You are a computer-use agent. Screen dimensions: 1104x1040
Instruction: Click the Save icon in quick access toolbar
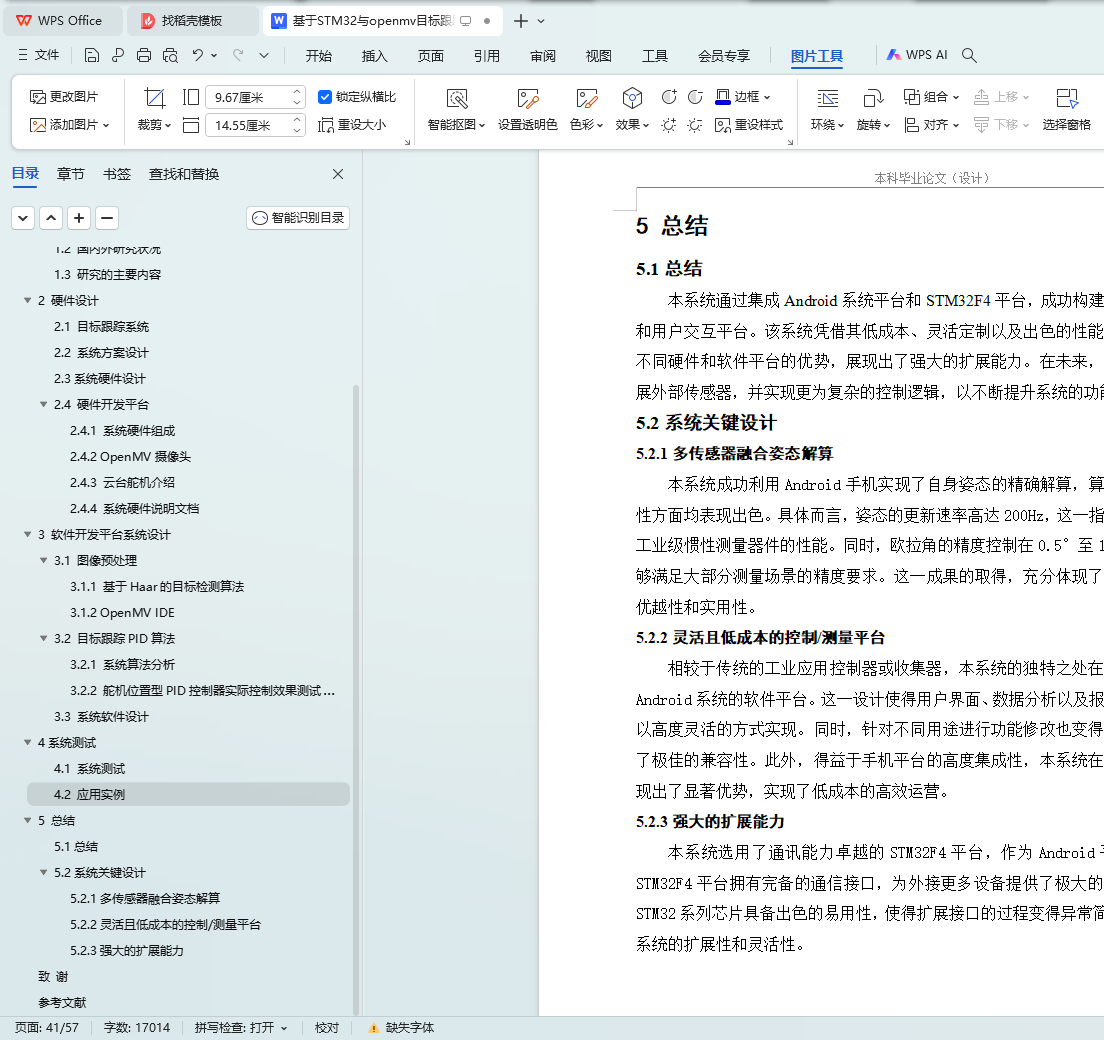(x=92, y=56)
